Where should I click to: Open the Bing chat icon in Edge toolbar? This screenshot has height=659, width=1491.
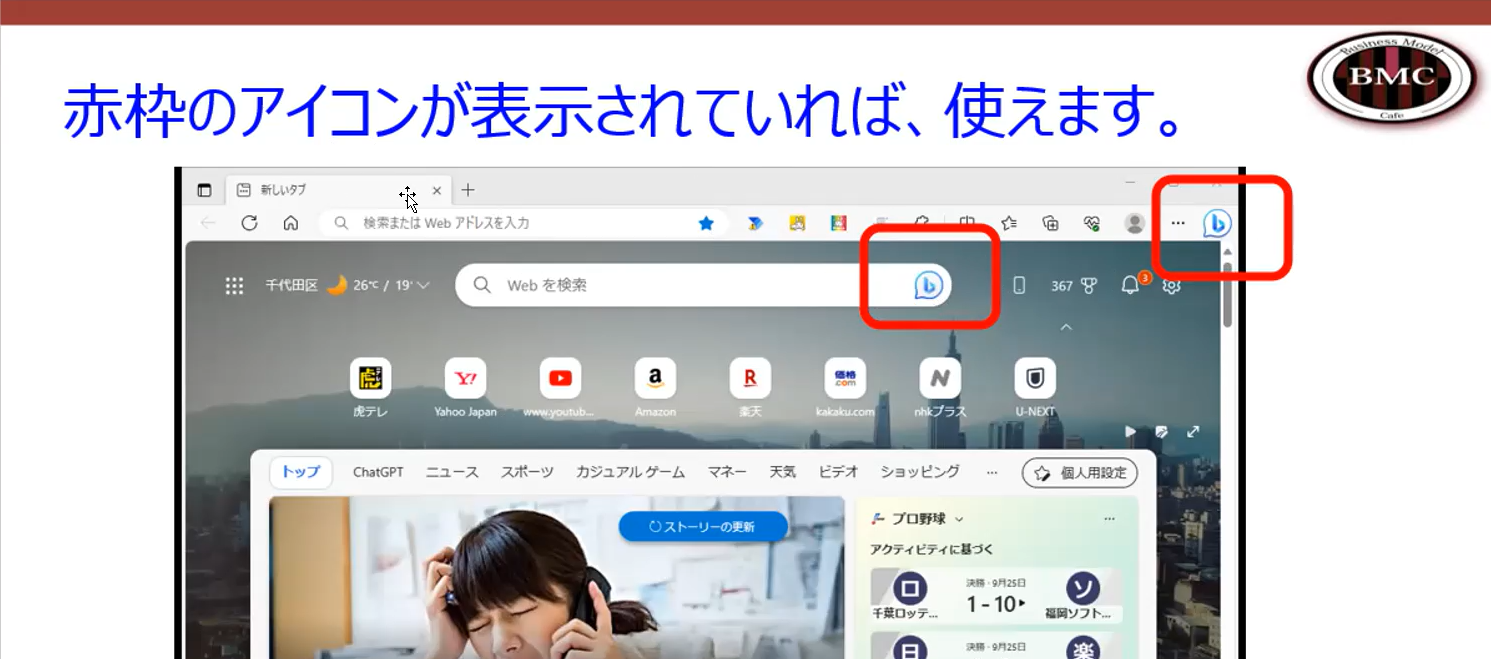(1216, 224)
